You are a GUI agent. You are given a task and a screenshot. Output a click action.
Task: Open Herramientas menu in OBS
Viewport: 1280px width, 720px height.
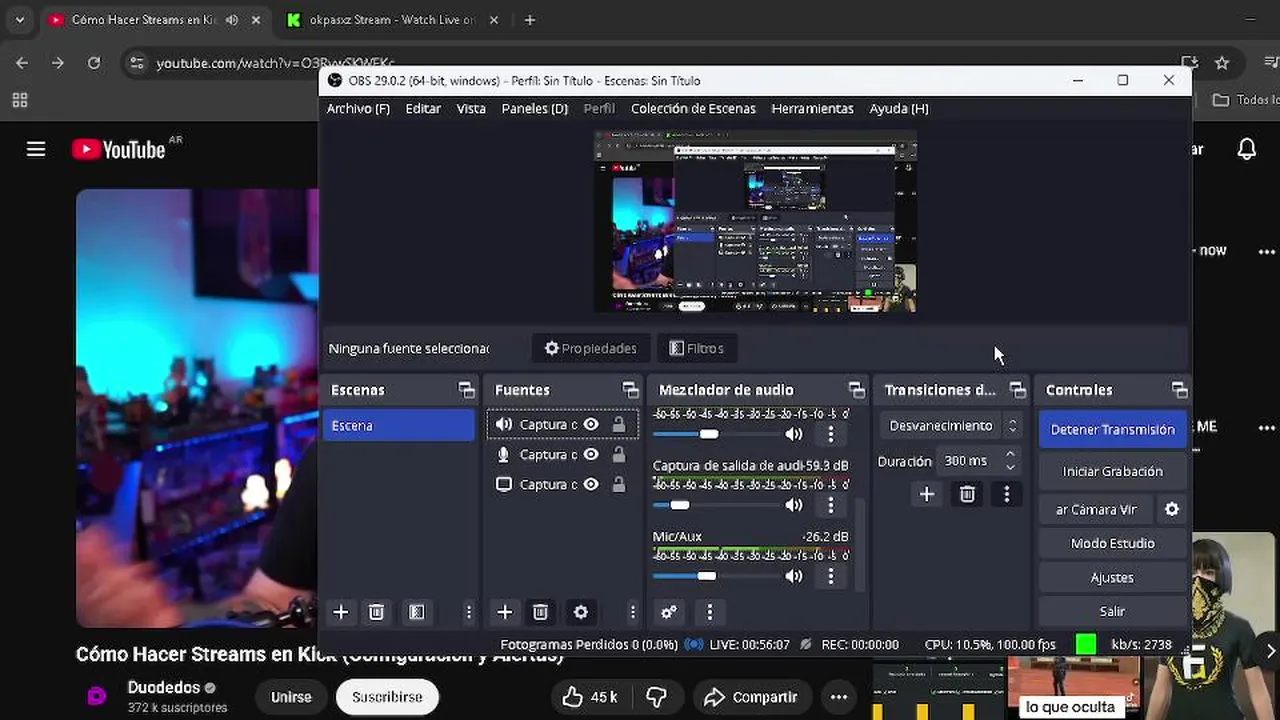812,108
